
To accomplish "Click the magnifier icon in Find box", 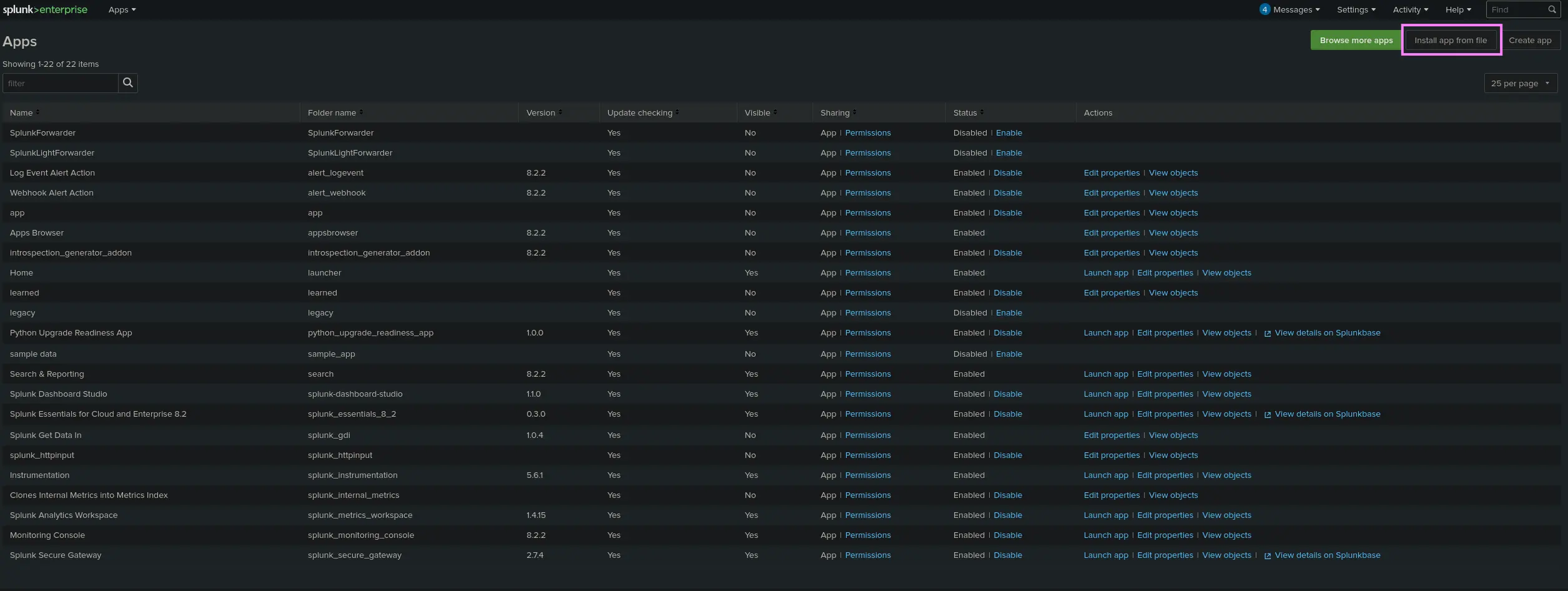I will point(1552,9).
